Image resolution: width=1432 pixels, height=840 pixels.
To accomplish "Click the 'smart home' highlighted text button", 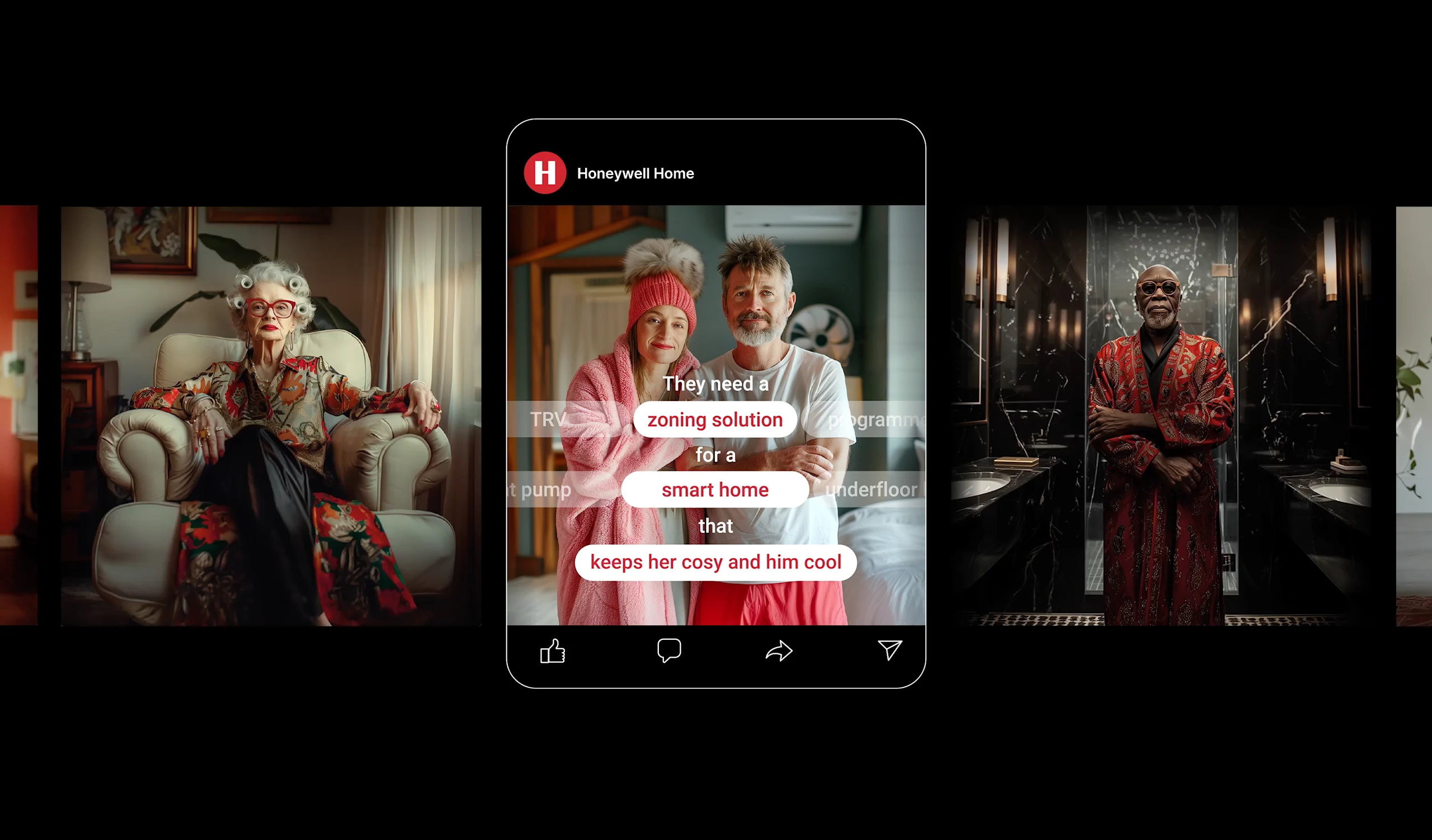I will (715, 489).
